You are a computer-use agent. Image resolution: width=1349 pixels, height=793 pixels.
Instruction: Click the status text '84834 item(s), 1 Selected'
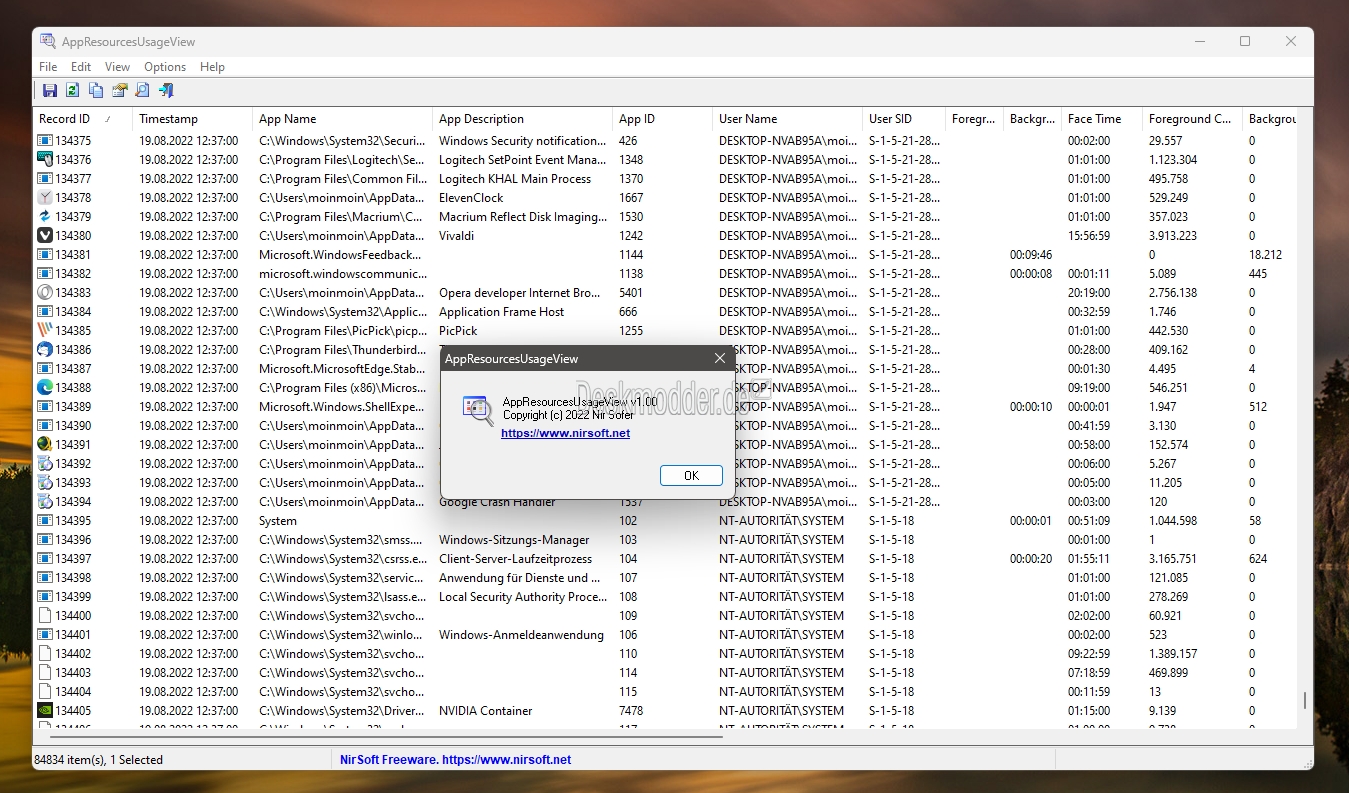pos(99,760)
